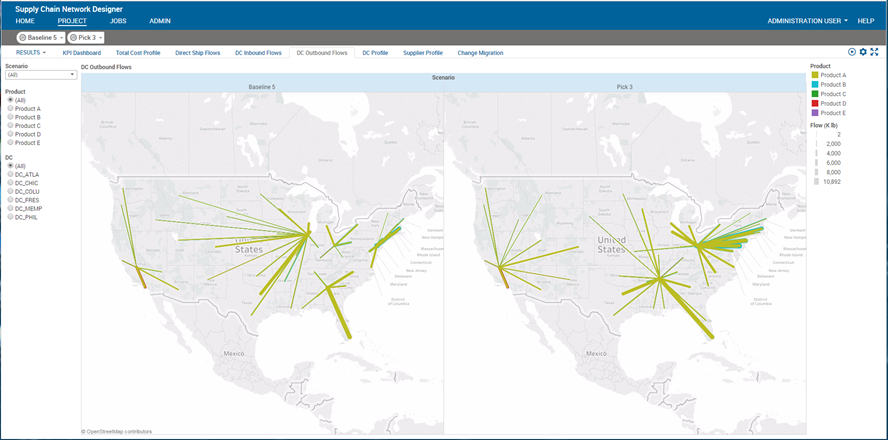Expand the RESULTS menu
The width and height of the screenshot is (888, 440).
(31, 53)
